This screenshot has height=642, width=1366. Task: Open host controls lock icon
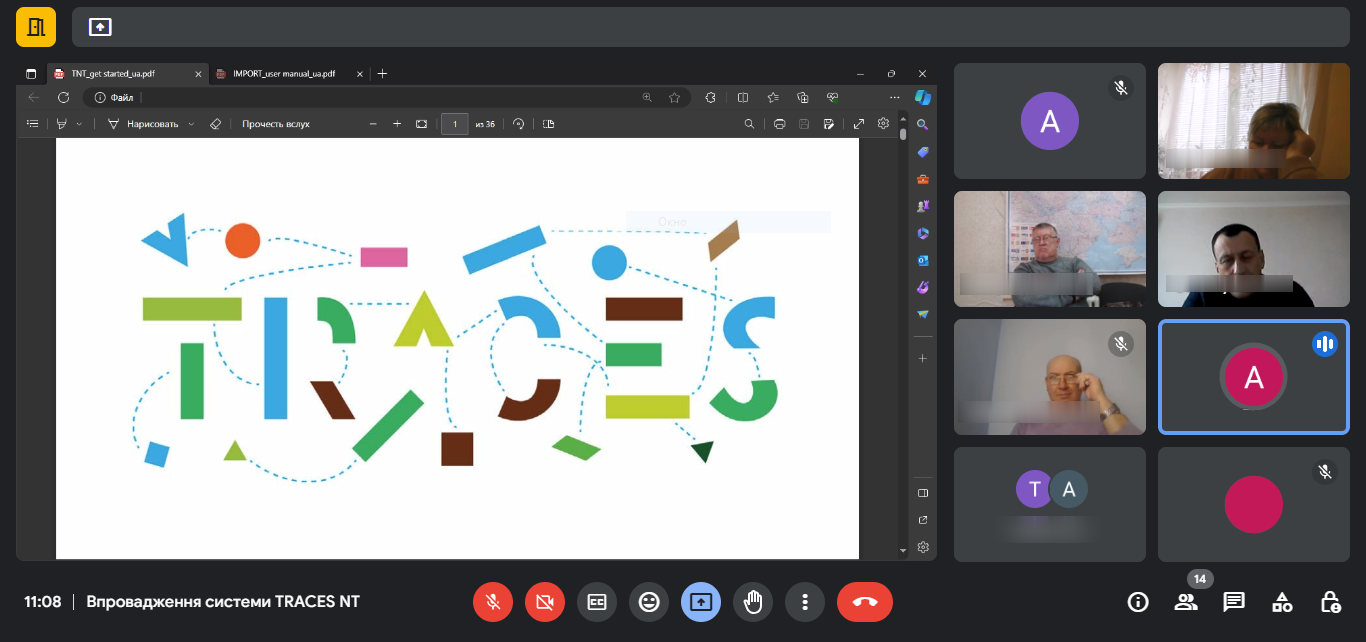(1330, 602)
